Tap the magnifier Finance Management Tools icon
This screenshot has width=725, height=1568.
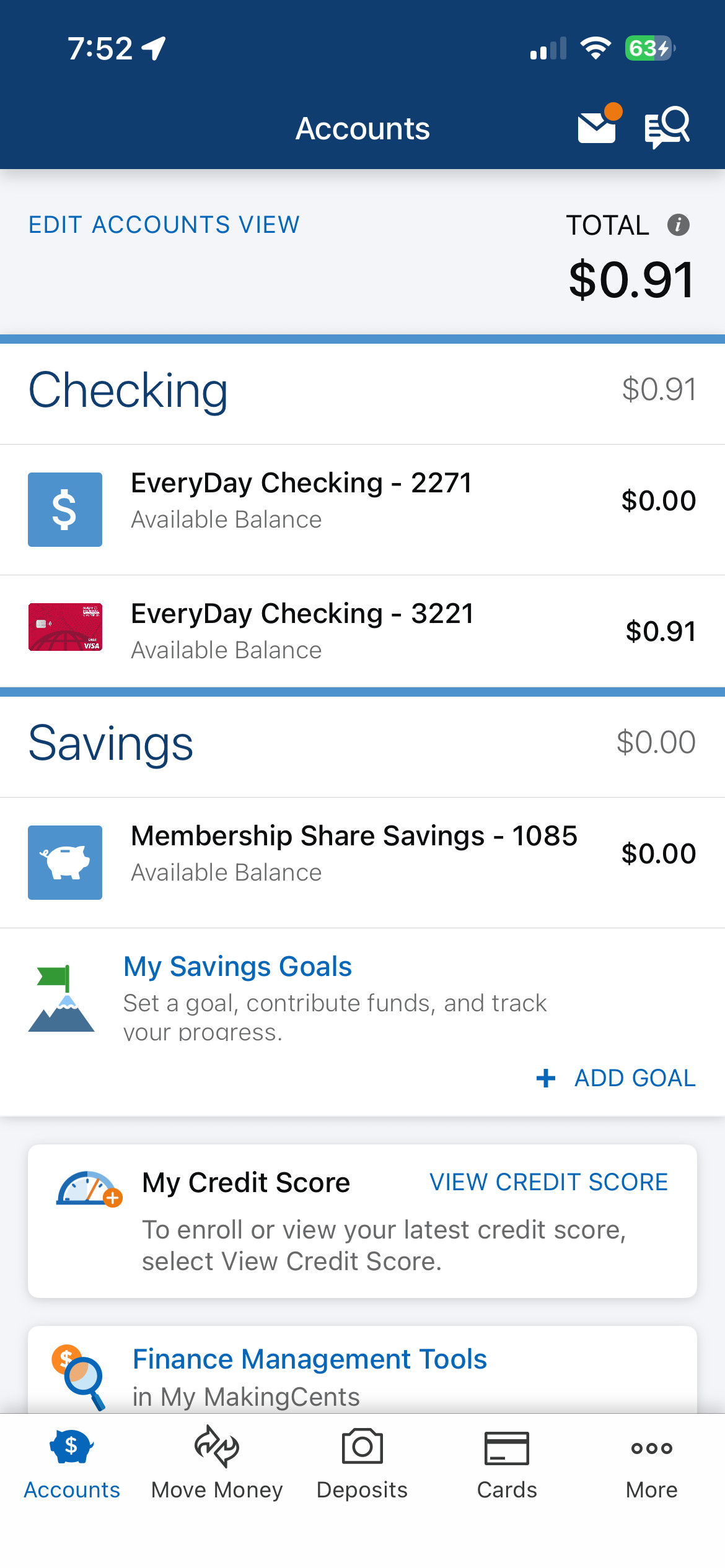point(79,1378)
